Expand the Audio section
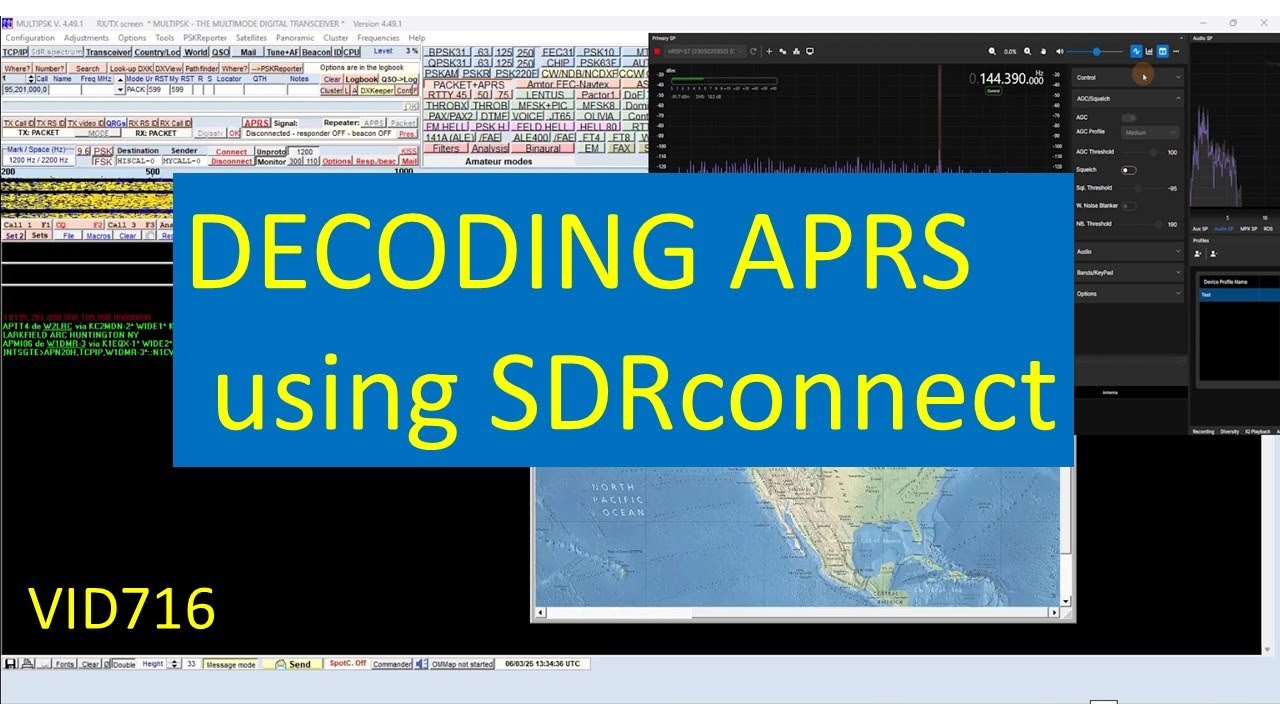 point(1128,251)
